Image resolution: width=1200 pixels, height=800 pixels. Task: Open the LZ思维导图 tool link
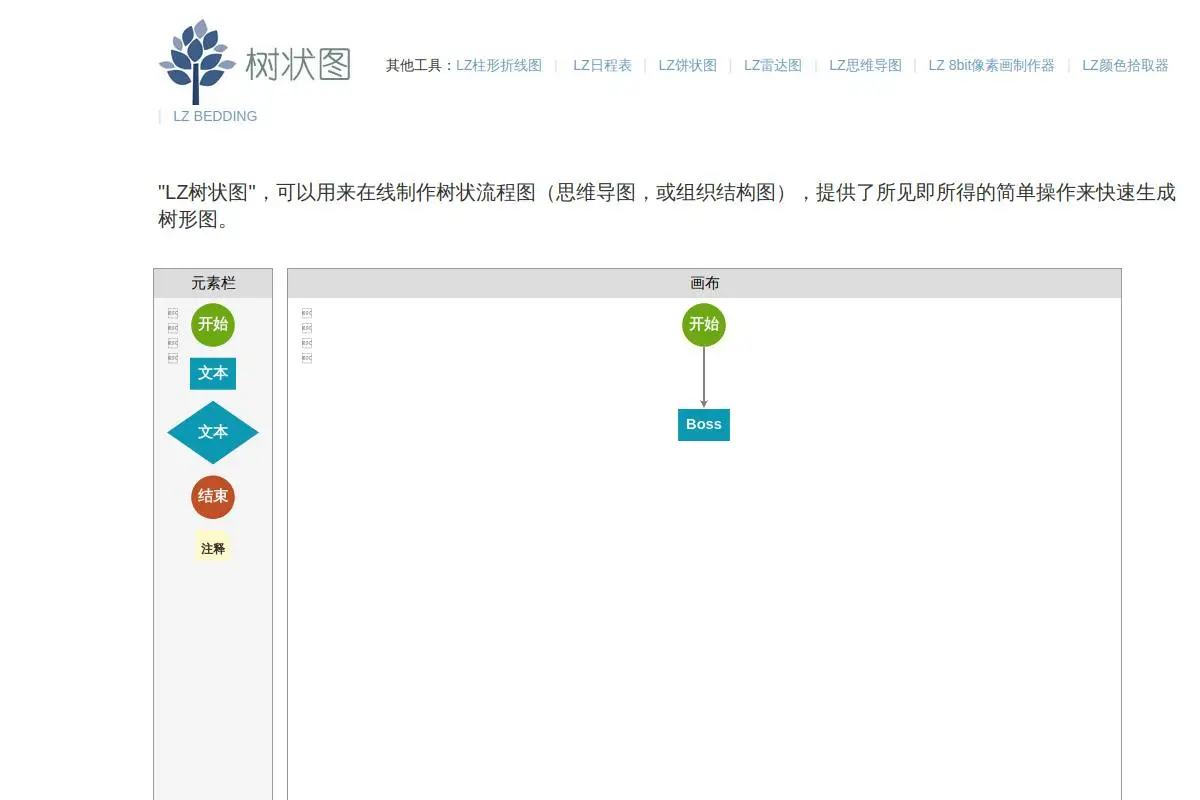[x=865, y=65]
